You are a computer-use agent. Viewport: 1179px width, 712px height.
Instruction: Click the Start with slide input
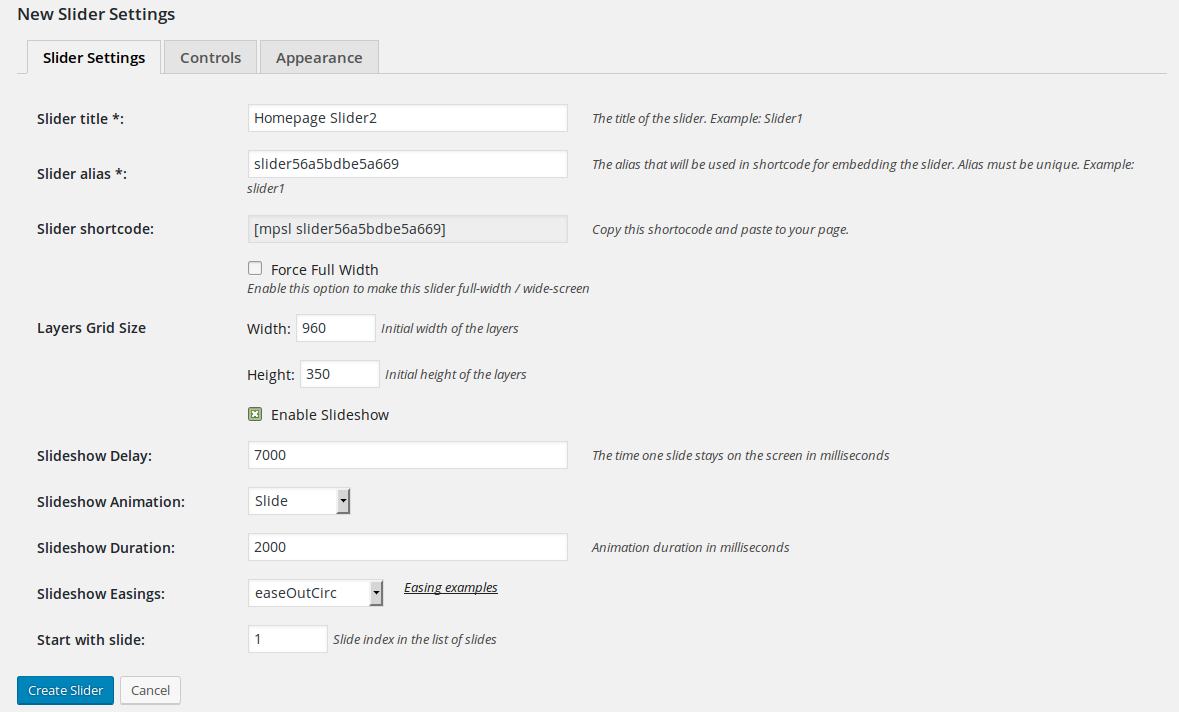tap(287, 638)
